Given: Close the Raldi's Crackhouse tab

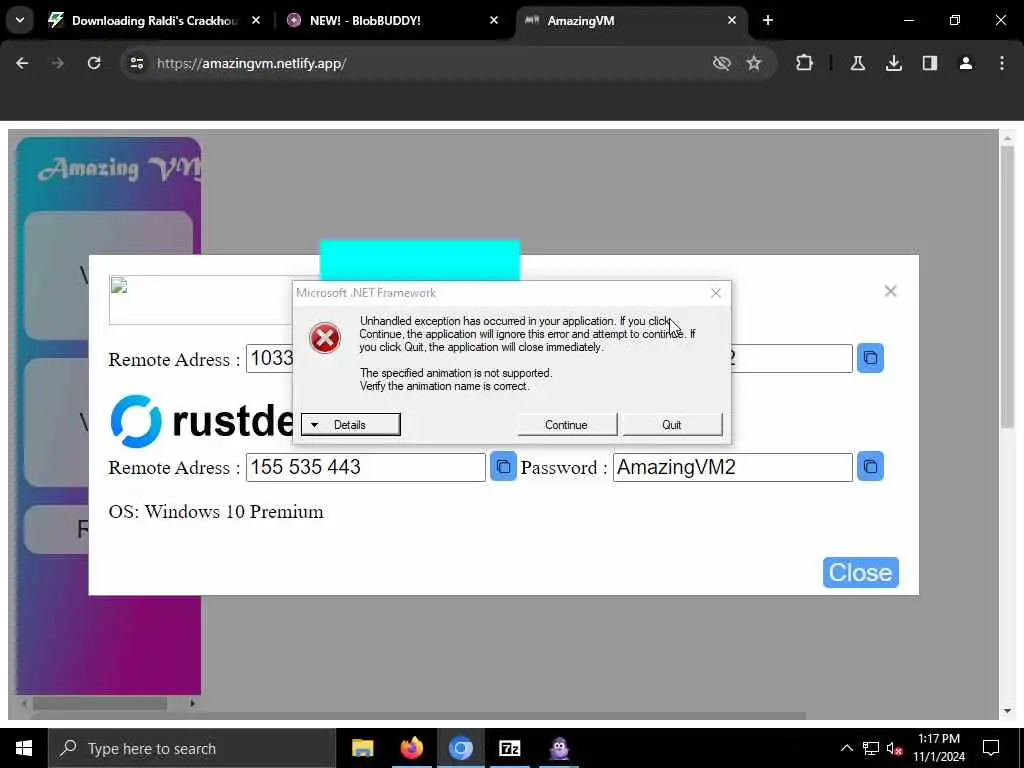Looking at the screenshot, I should [x=256, y=20].
